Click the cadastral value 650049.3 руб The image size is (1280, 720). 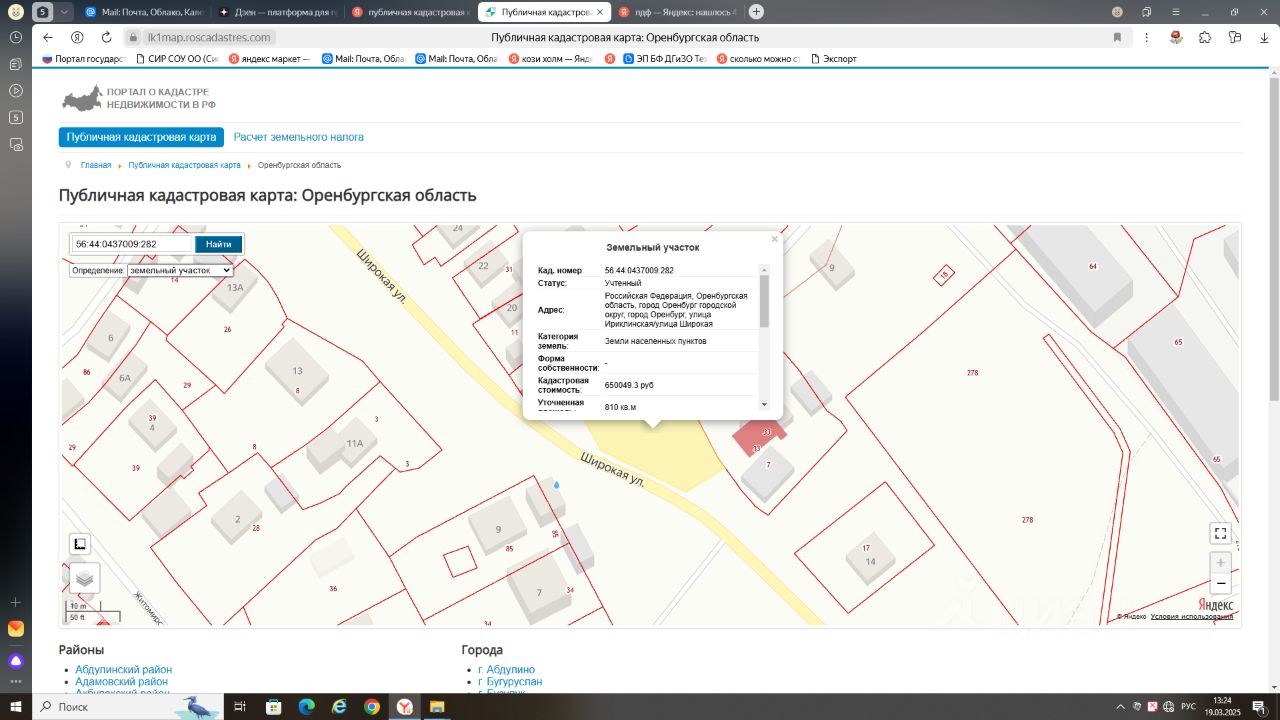click(x=629, y=385)
